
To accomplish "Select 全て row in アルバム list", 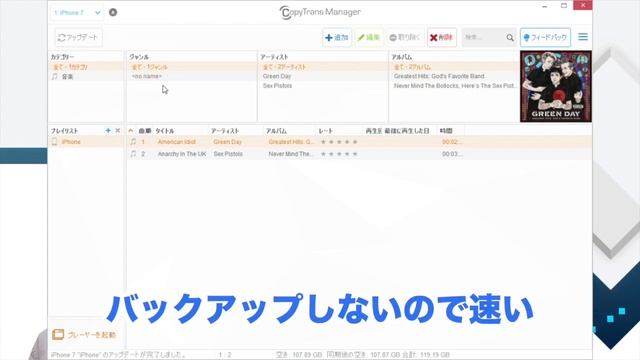I will pyautogui.click(x=454, y=67).
